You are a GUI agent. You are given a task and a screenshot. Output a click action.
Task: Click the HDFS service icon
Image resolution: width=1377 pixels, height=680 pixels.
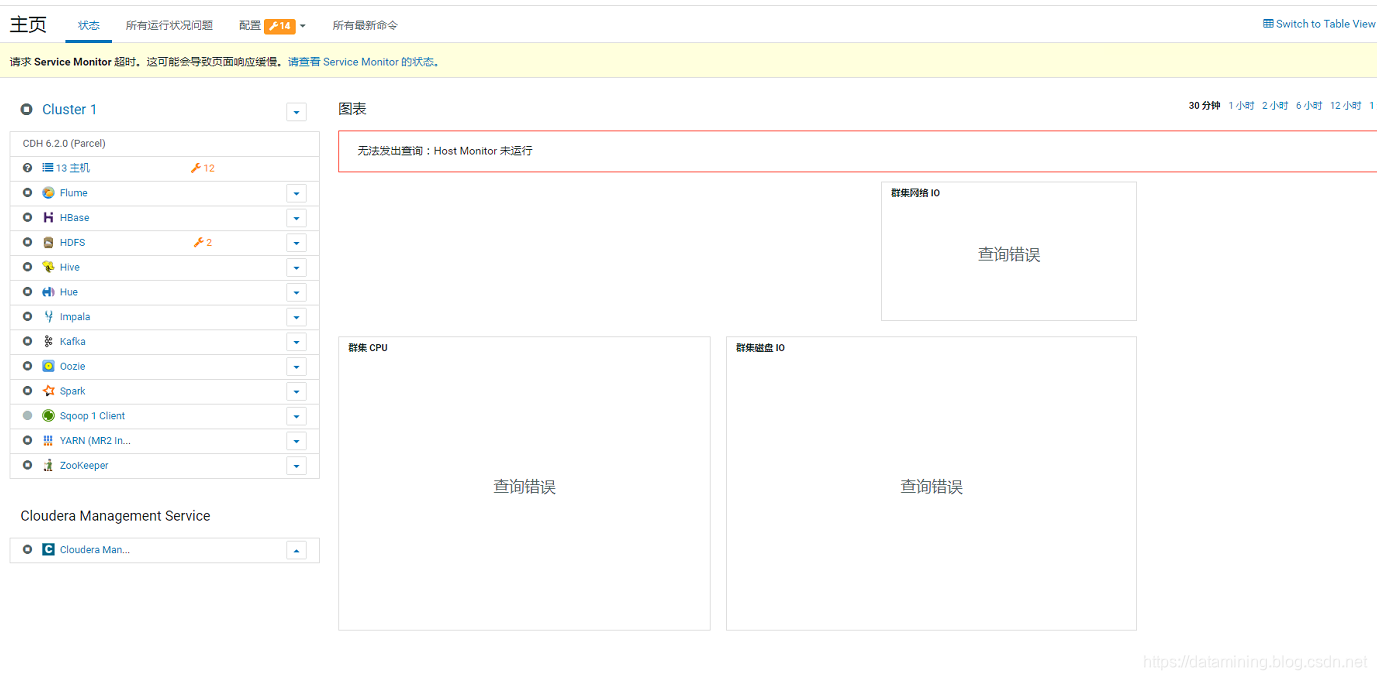point(48,243)
